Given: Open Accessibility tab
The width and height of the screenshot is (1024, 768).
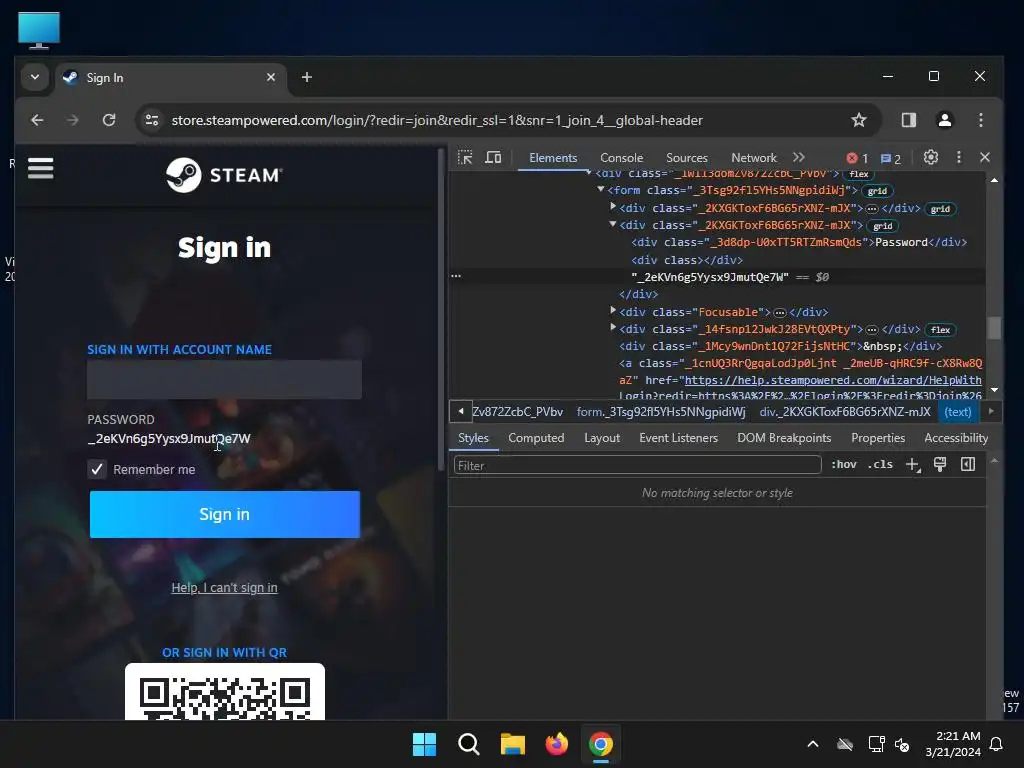Looking at the screenshot, I should (x=956, y=438).
